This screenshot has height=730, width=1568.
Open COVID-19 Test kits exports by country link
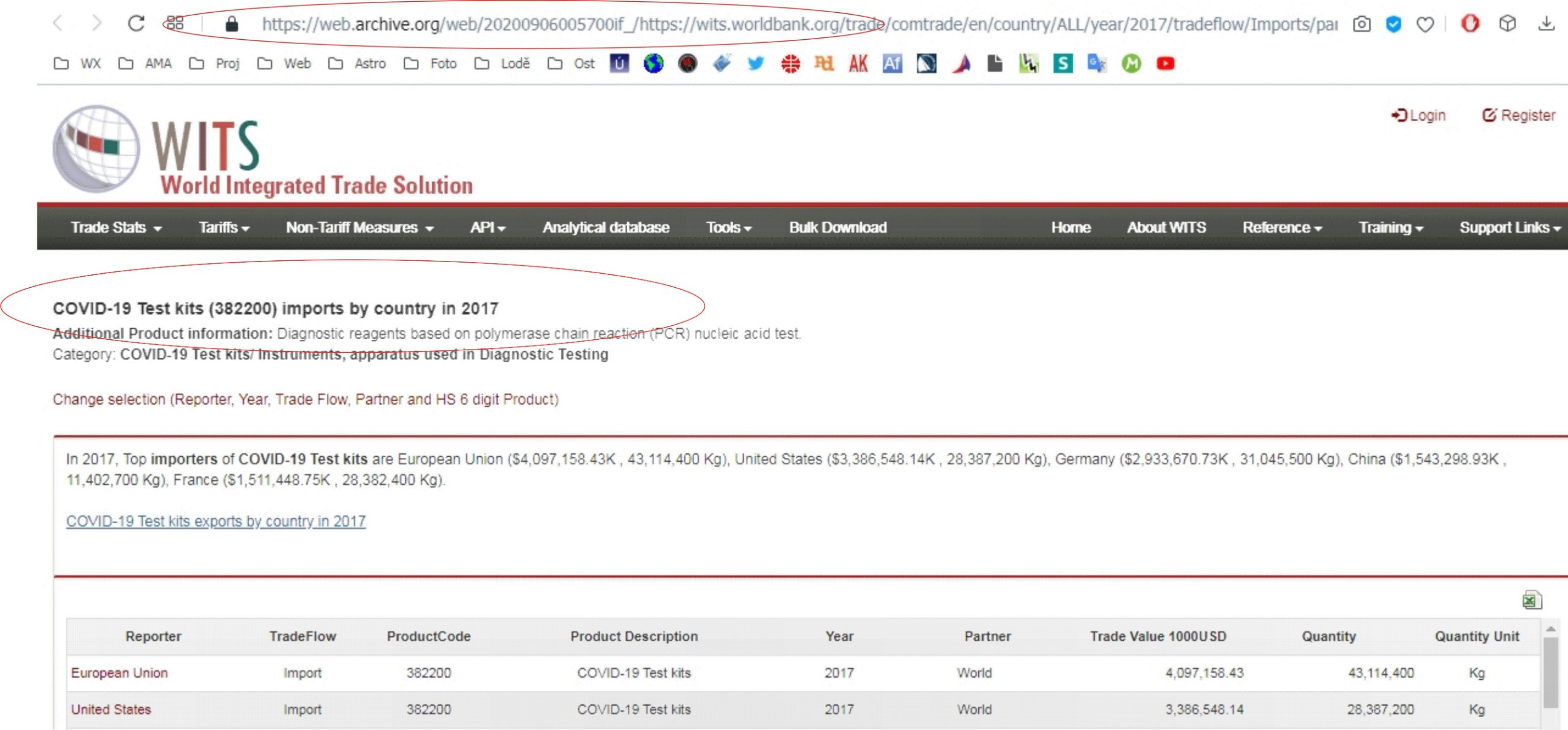click(x=216, y=521)
